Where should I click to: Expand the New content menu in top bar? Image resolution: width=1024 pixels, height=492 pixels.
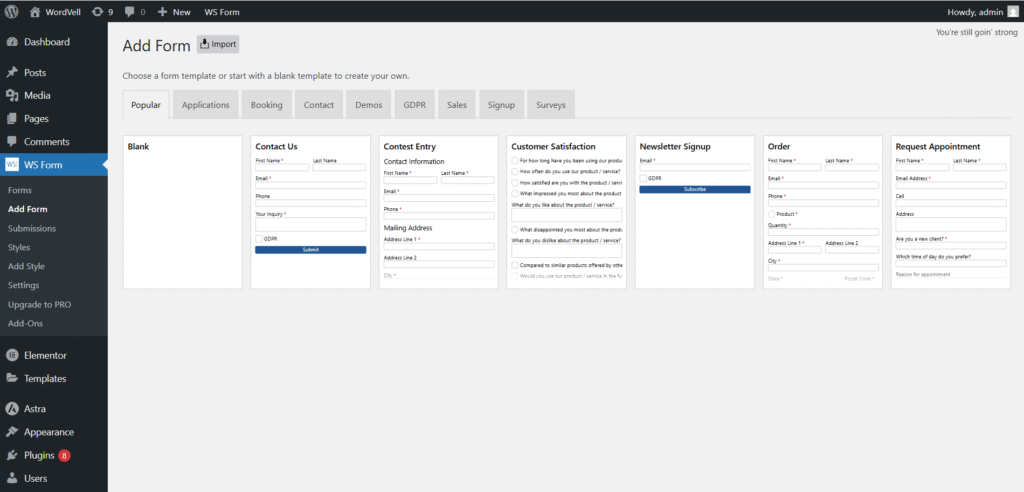click(174, 12)
